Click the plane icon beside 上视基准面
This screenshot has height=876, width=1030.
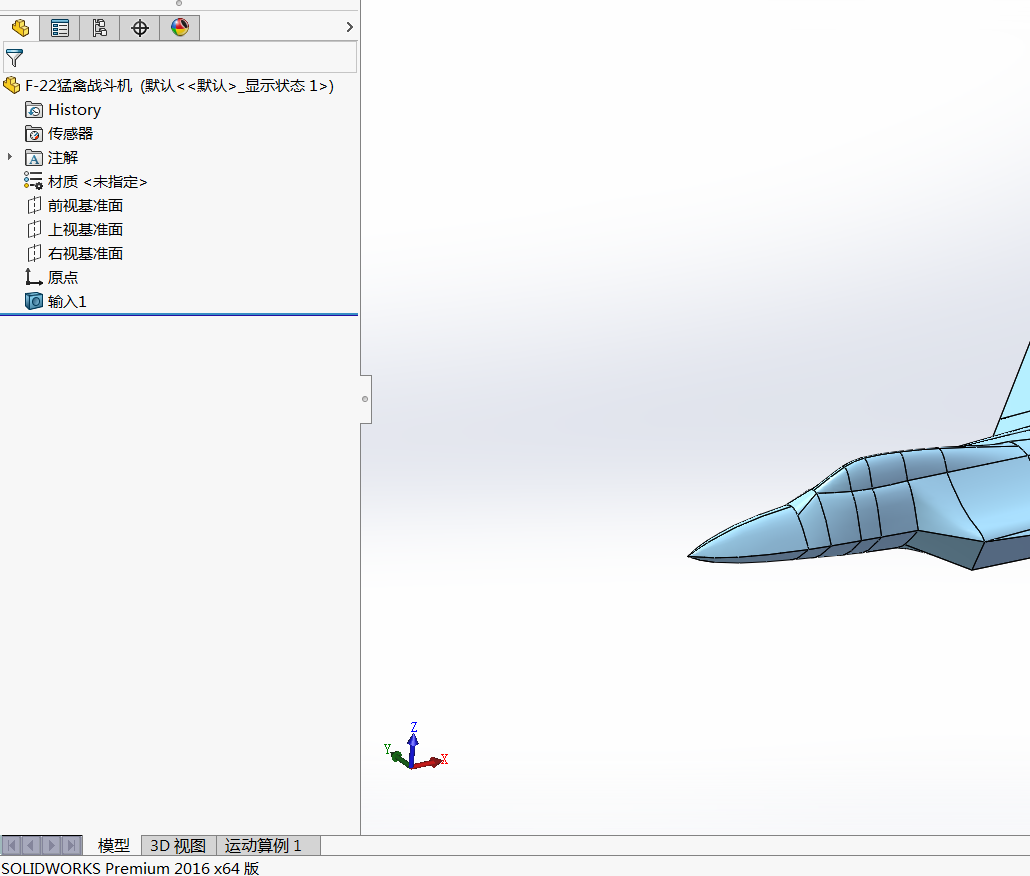[x=34, y=229]
